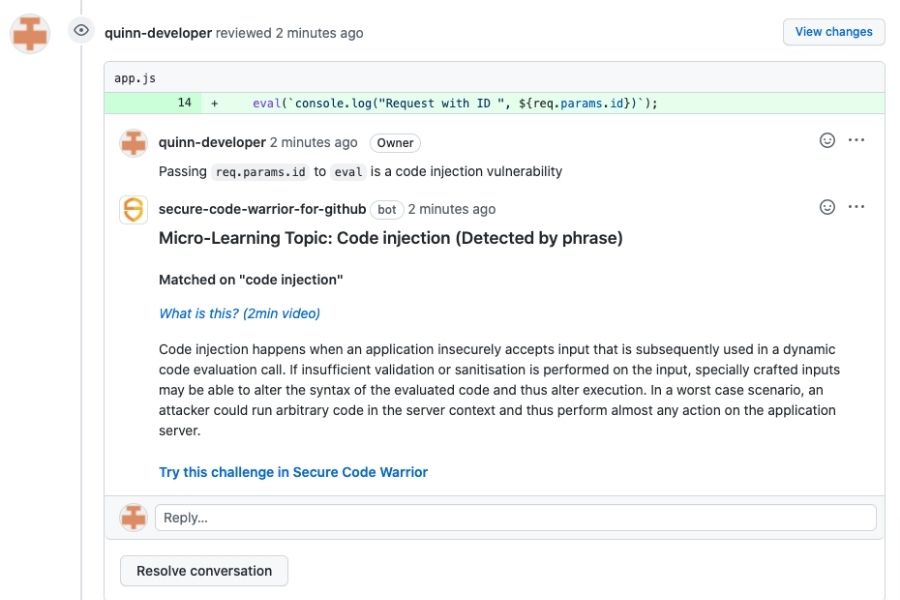Open the options menu on the bot comment
The width and height of the screenshot is (900, 600).
click(856, 207)
